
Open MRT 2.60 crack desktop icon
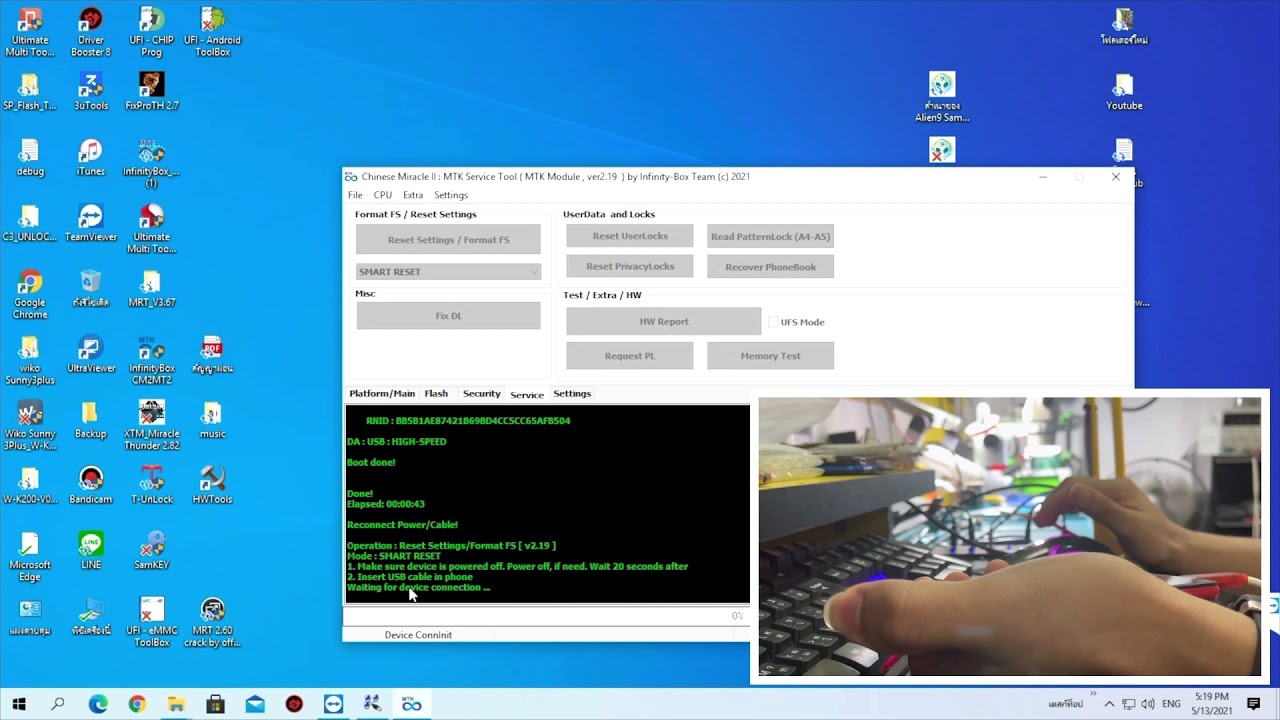click(x=213, y=623)
